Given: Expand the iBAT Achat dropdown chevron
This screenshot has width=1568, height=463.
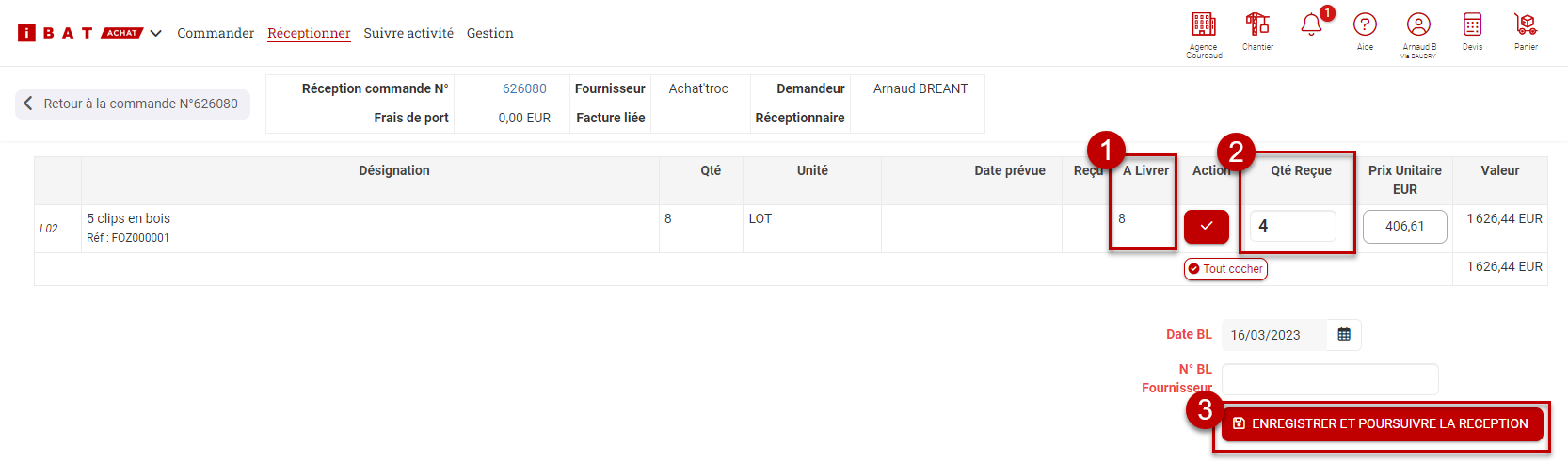Looking at the screenshot, I should [x=156, y=34].
